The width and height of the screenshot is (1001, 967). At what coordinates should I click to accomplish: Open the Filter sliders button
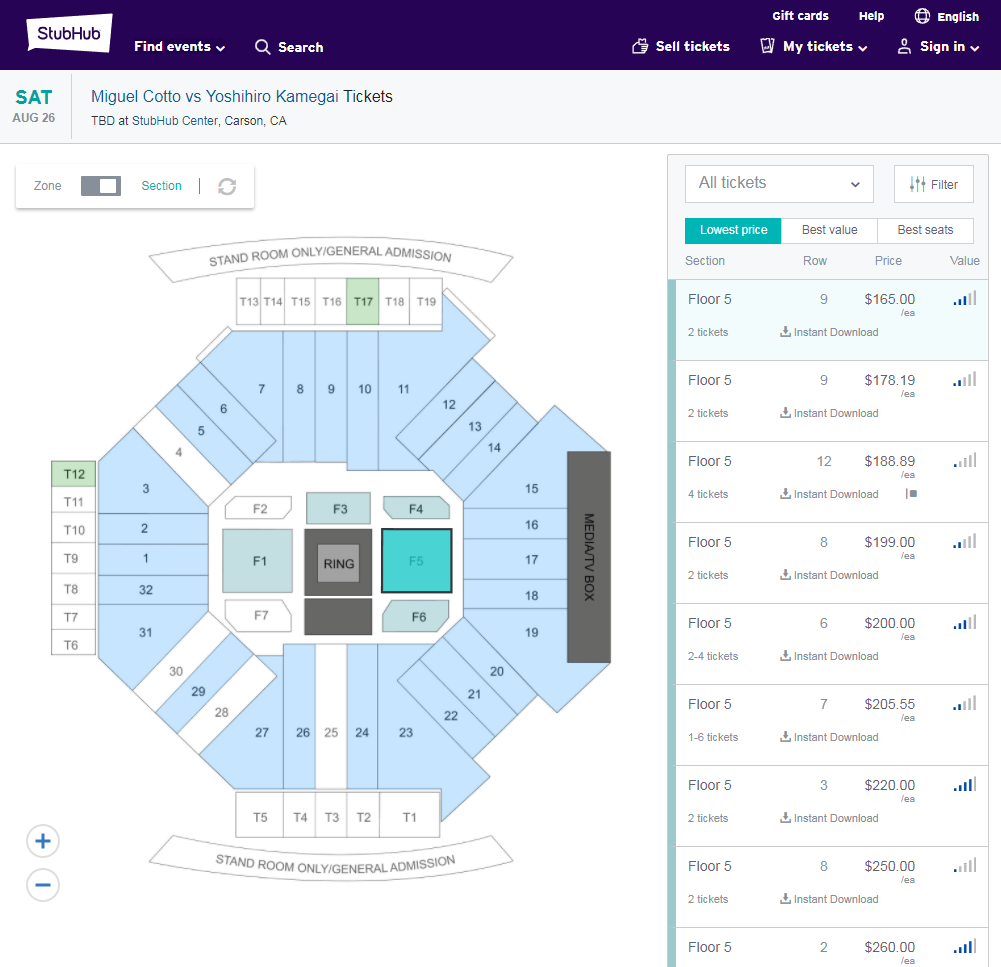[933, 184]
